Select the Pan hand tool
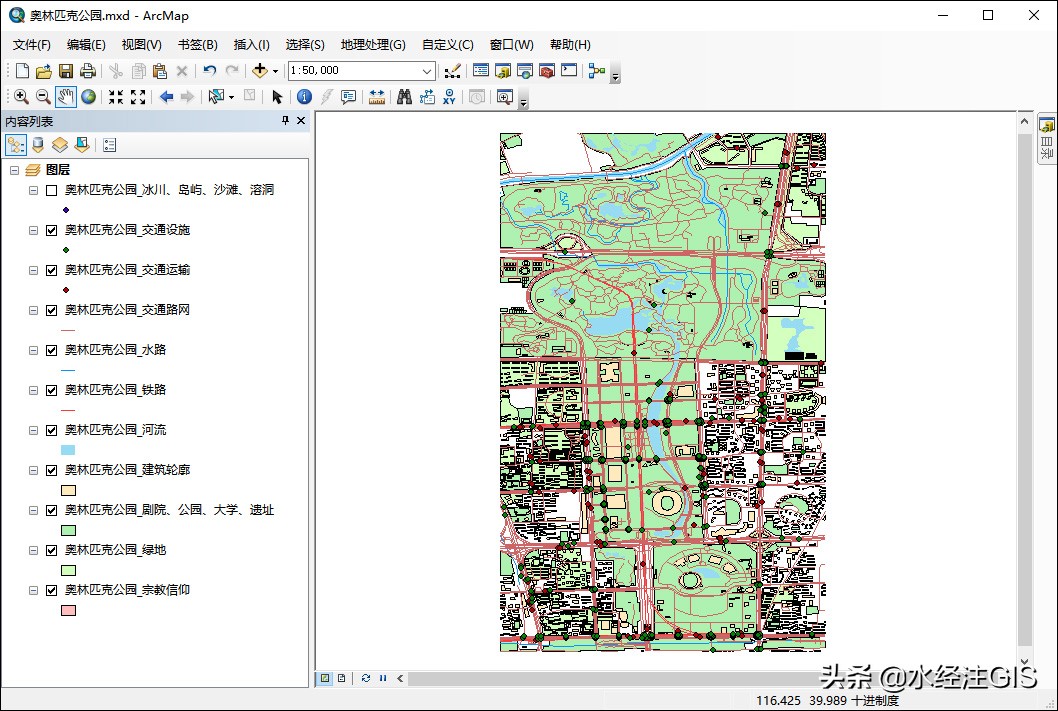Image resolution: width=1058 pixels, height=711 pixels. point(66,97)
